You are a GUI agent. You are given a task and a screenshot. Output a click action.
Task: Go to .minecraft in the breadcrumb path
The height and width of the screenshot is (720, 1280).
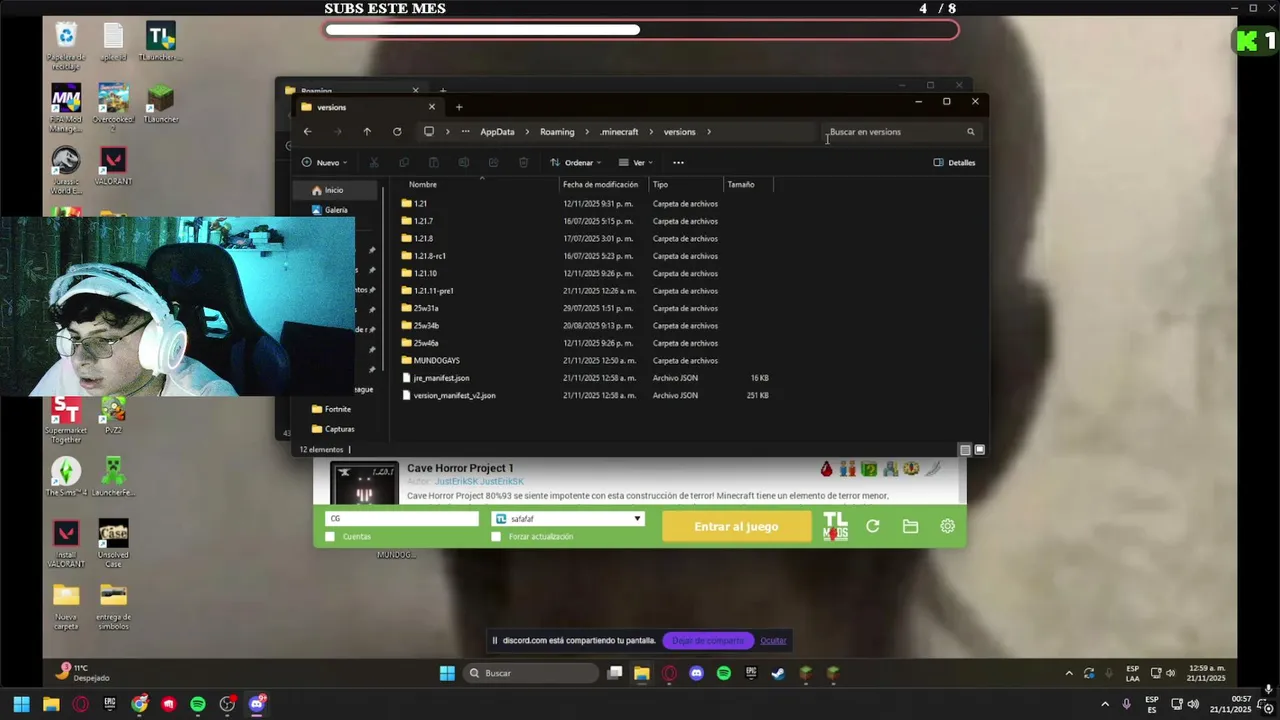coord(619,132)
